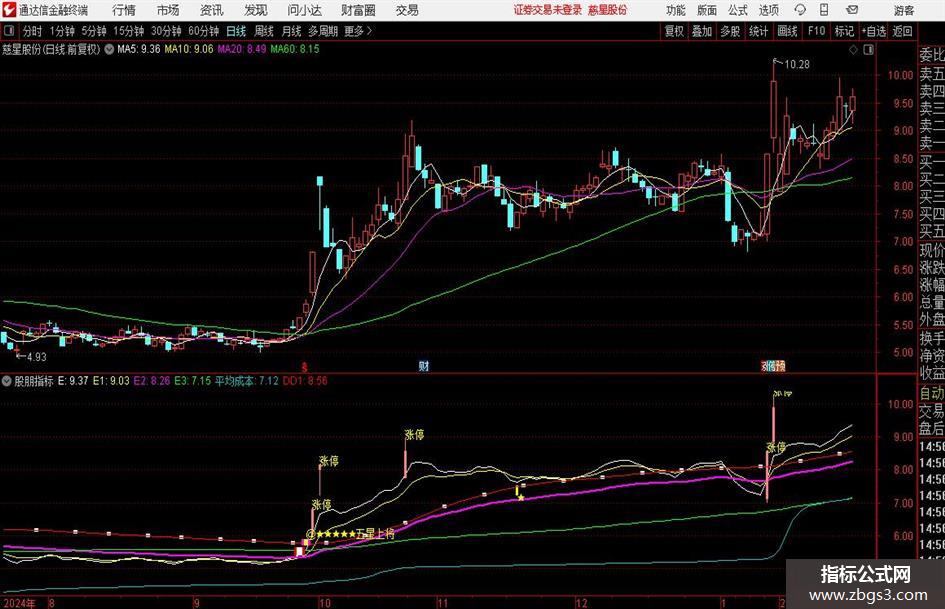Toggle 复权 price adjustment
This screenshot has width=945, height=609.
[x=674, y=31]
